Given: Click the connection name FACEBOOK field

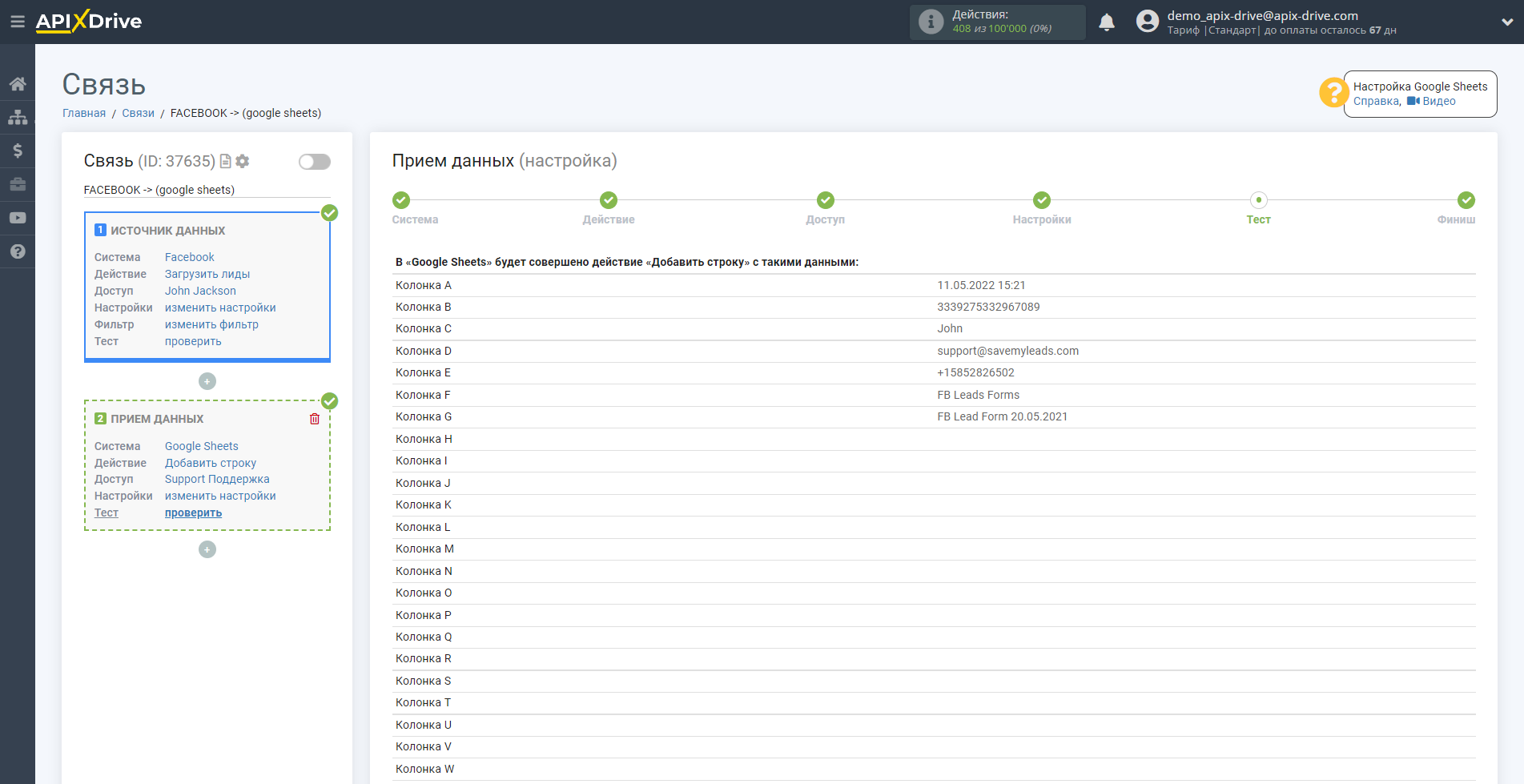Looking at the screenshot, I should pyautogui.click(x=207, y=190).
